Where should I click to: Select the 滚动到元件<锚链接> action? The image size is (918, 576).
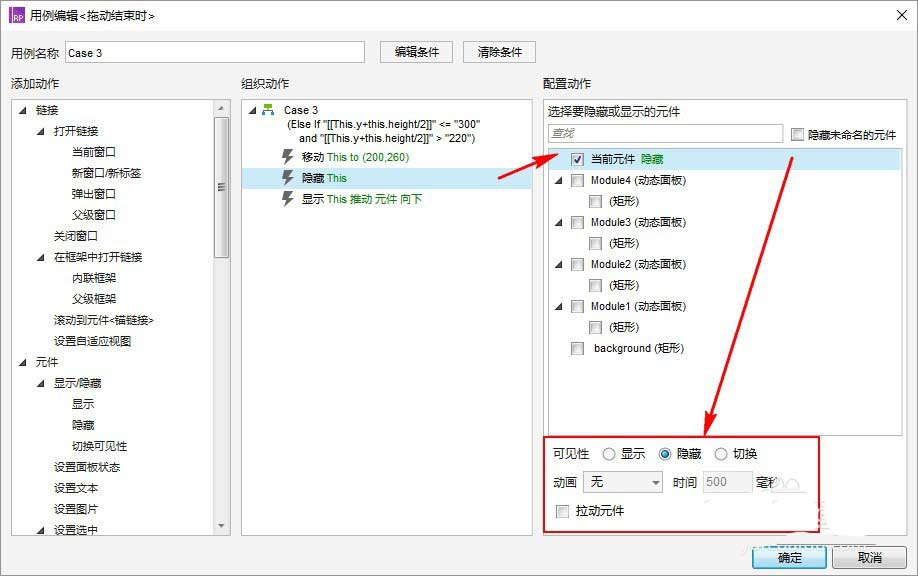tap(104, 320)
